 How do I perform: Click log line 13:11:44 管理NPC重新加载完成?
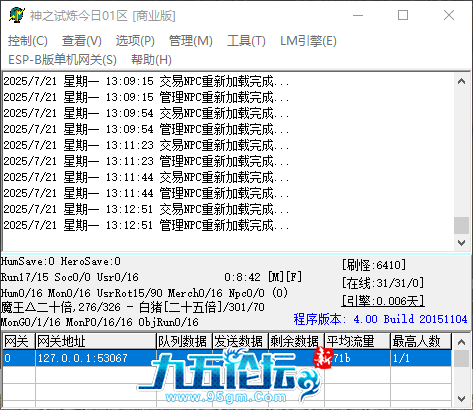point(146,193)
